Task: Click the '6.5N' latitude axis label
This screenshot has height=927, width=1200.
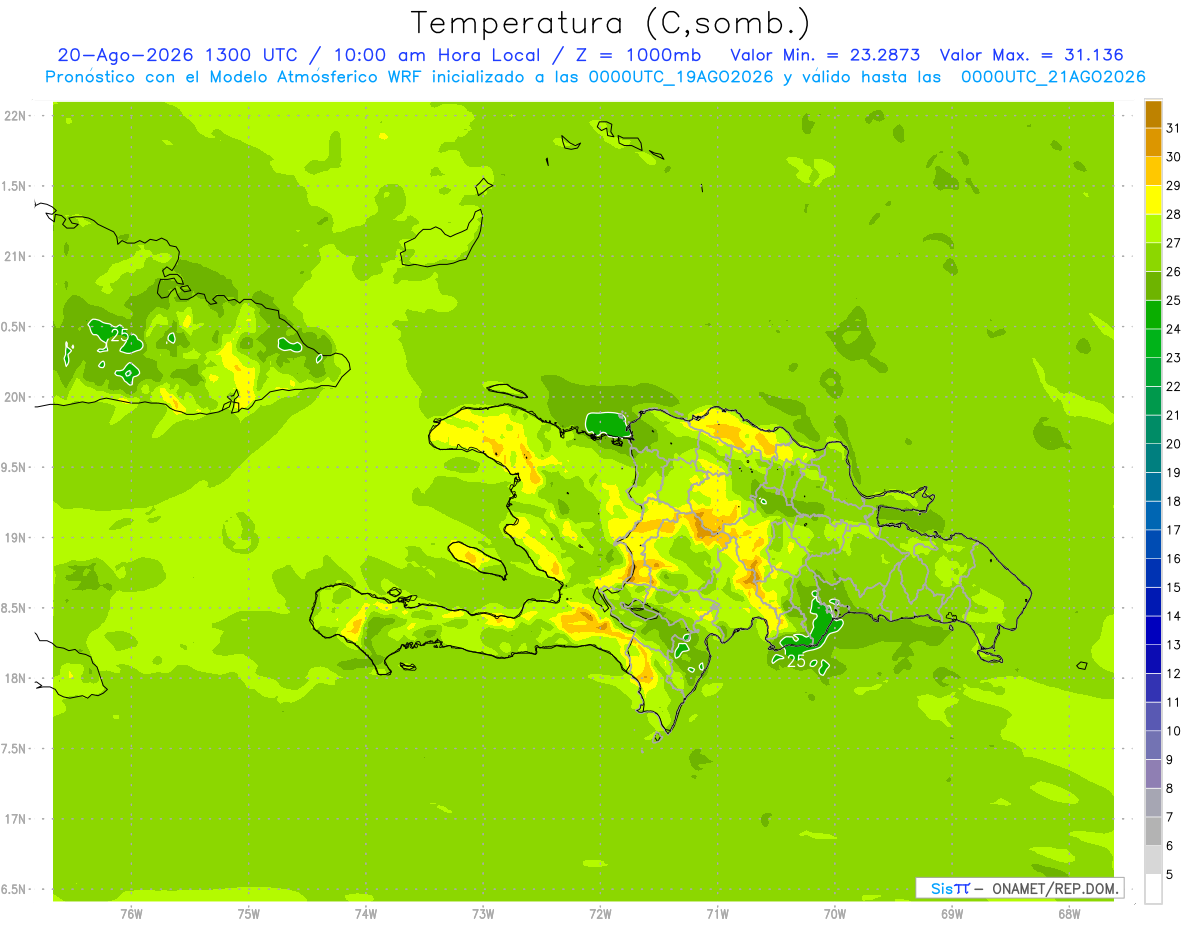Action: point(15,889)
